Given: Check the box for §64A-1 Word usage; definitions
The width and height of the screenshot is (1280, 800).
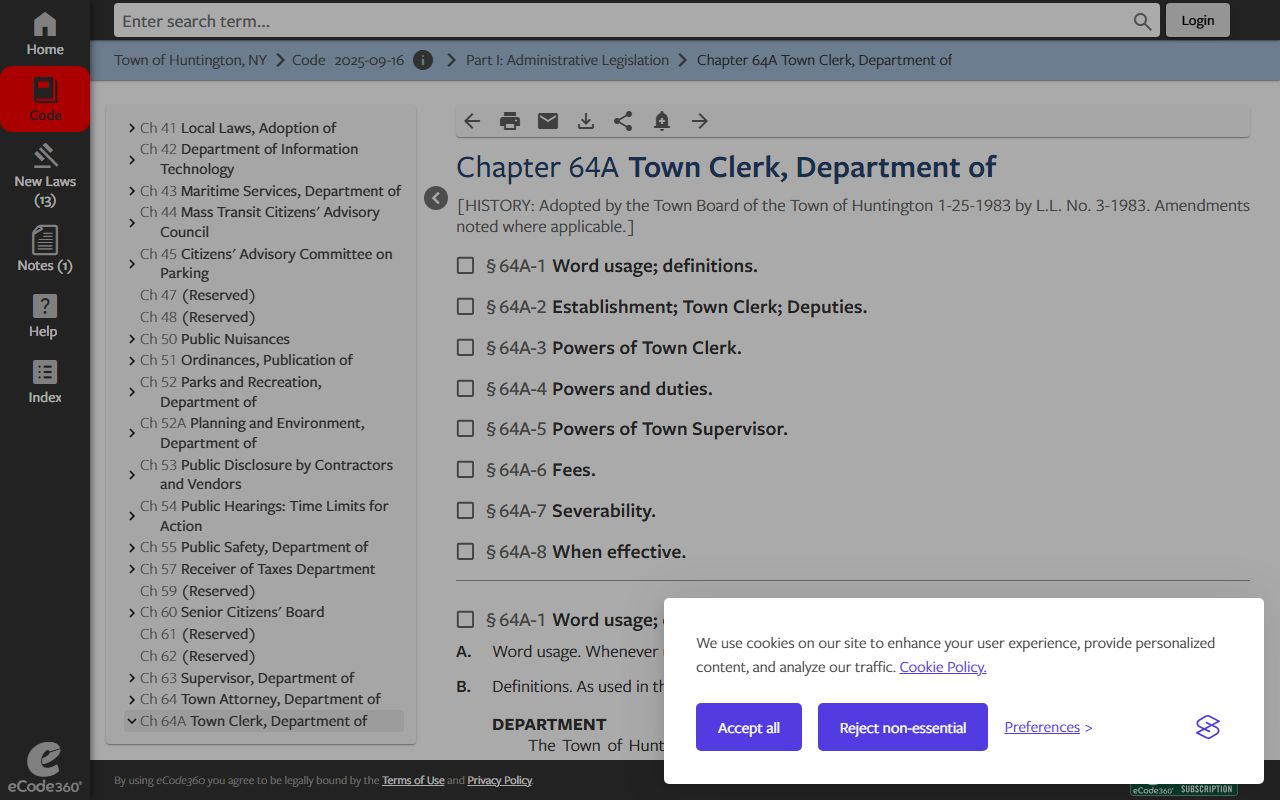Looking at the screenshot, I should (465, 265).
